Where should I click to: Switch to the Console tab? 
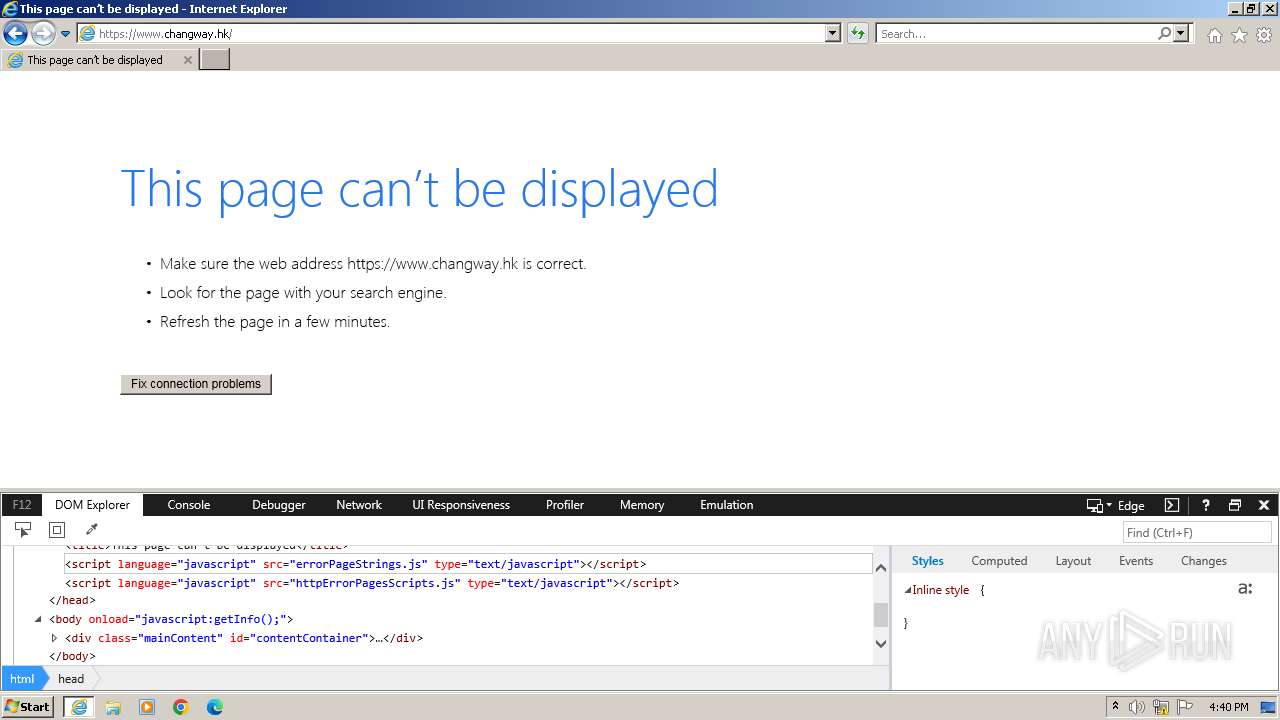pyautogui.click(x=189, y=505)
